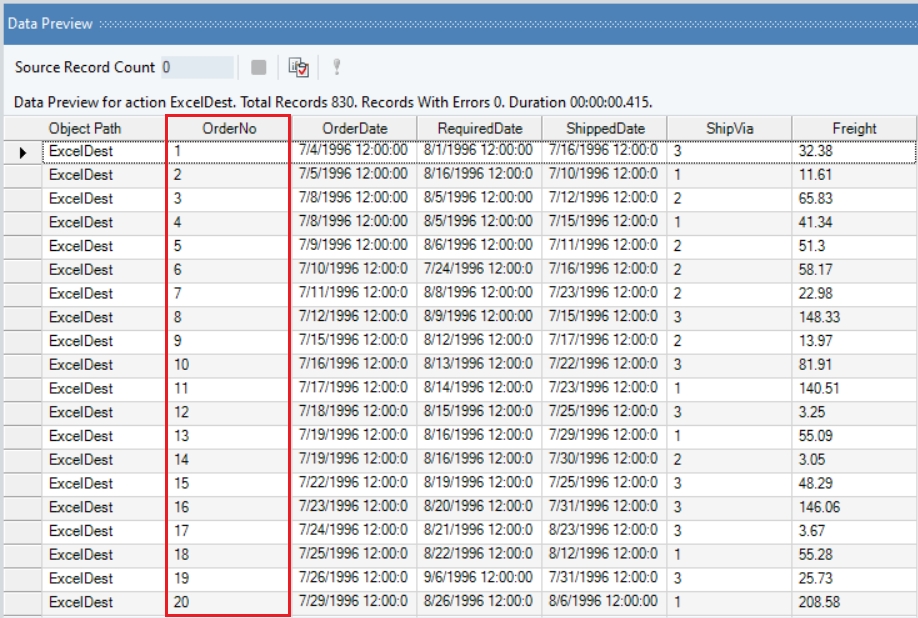
Task: Click the Stop preview square icon
Action: pos(258,67)
